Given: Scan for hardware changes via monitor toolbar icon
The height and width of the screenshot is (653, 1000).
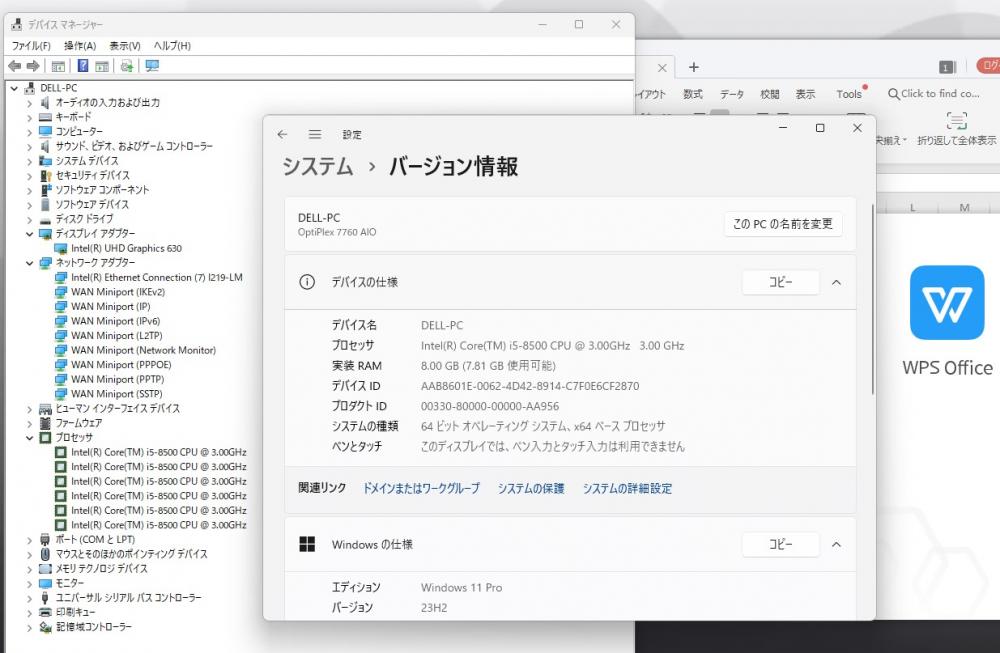Looking at the screenshot, I should [x=152, y=66].
